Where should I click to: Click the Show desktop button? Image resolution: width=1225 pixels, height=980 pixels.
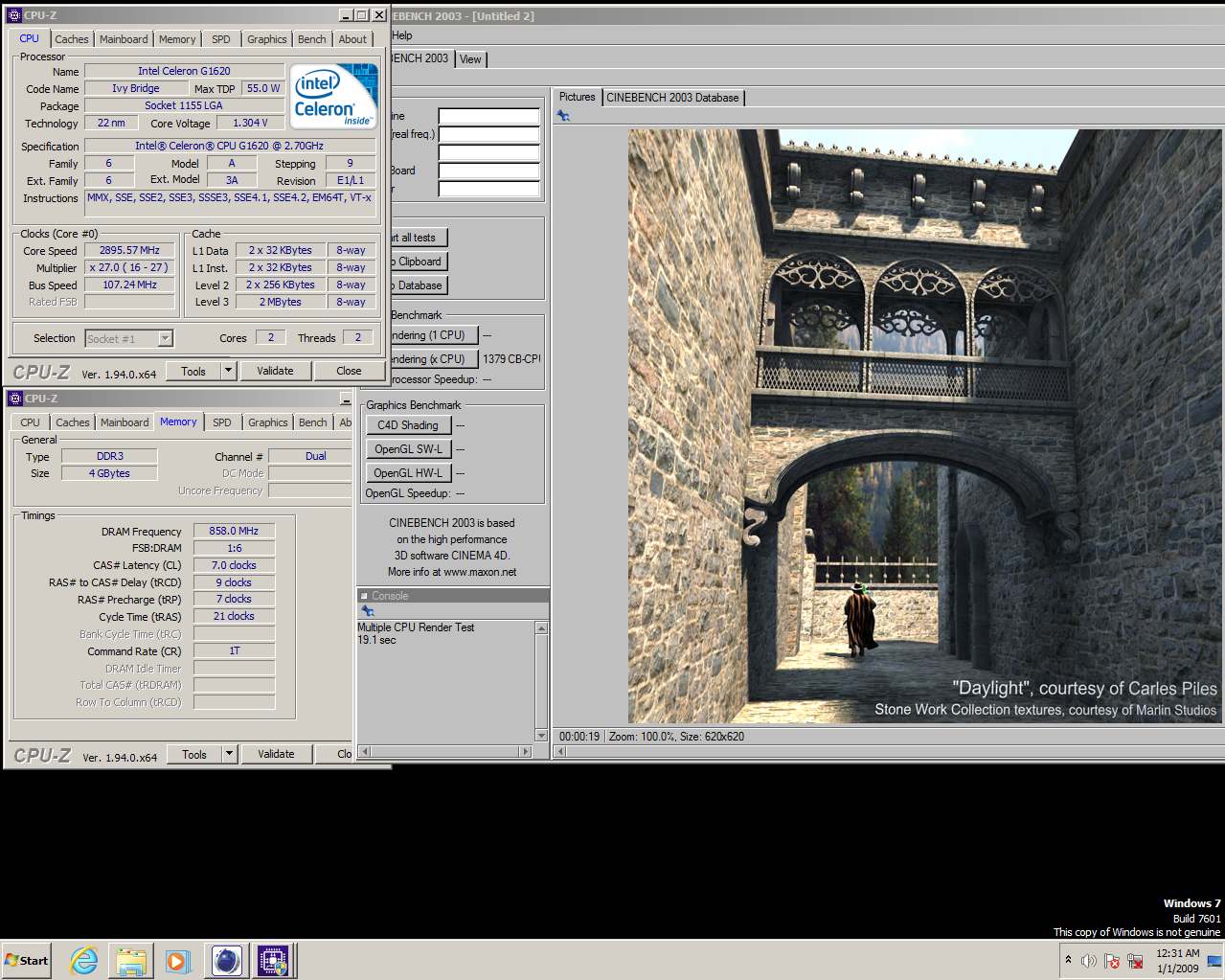click(x=1214, y=961)
